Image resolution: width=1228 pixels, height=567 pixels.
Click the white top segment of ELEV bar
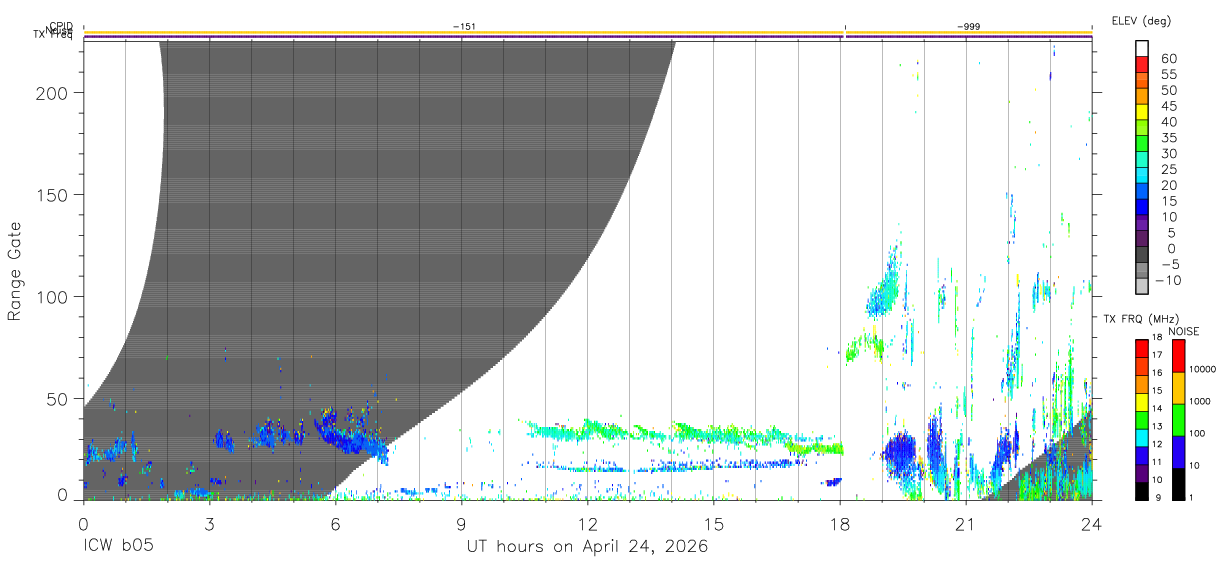pyautogui.click(x=1142, y=48)
